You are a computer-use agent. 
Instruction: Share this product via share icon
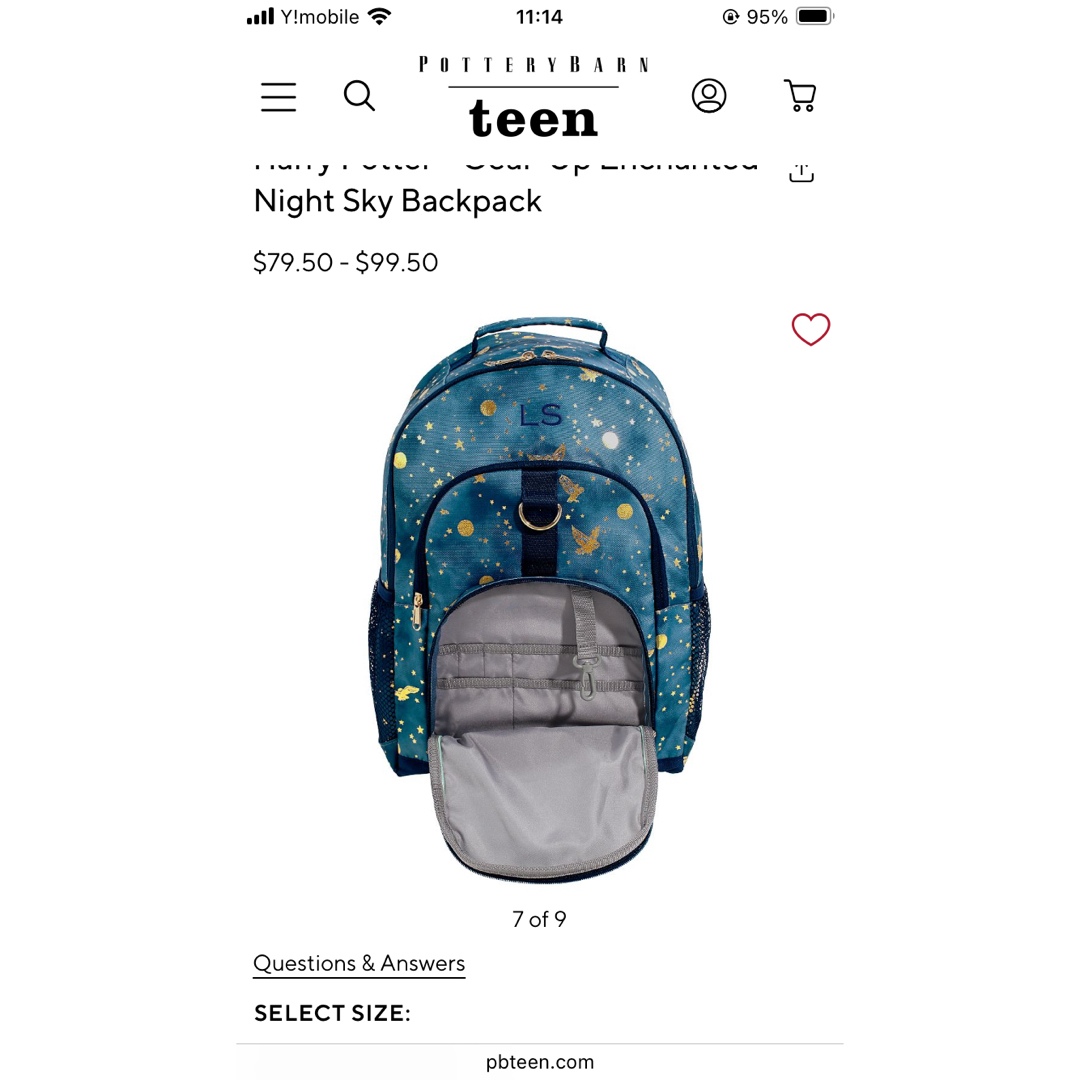point(801,172)
